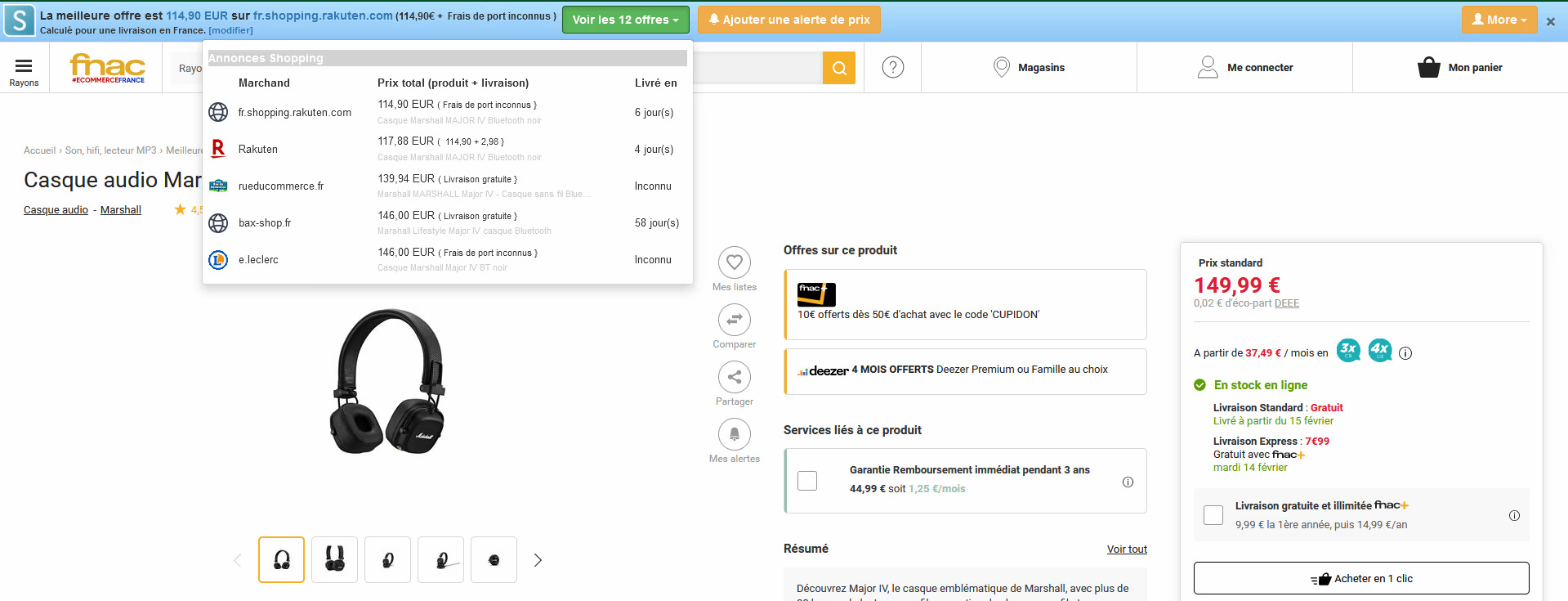The width and height of the screenshot is (1568, 601).
Task: Click the Partager share icon
Action: pos(735,377)
